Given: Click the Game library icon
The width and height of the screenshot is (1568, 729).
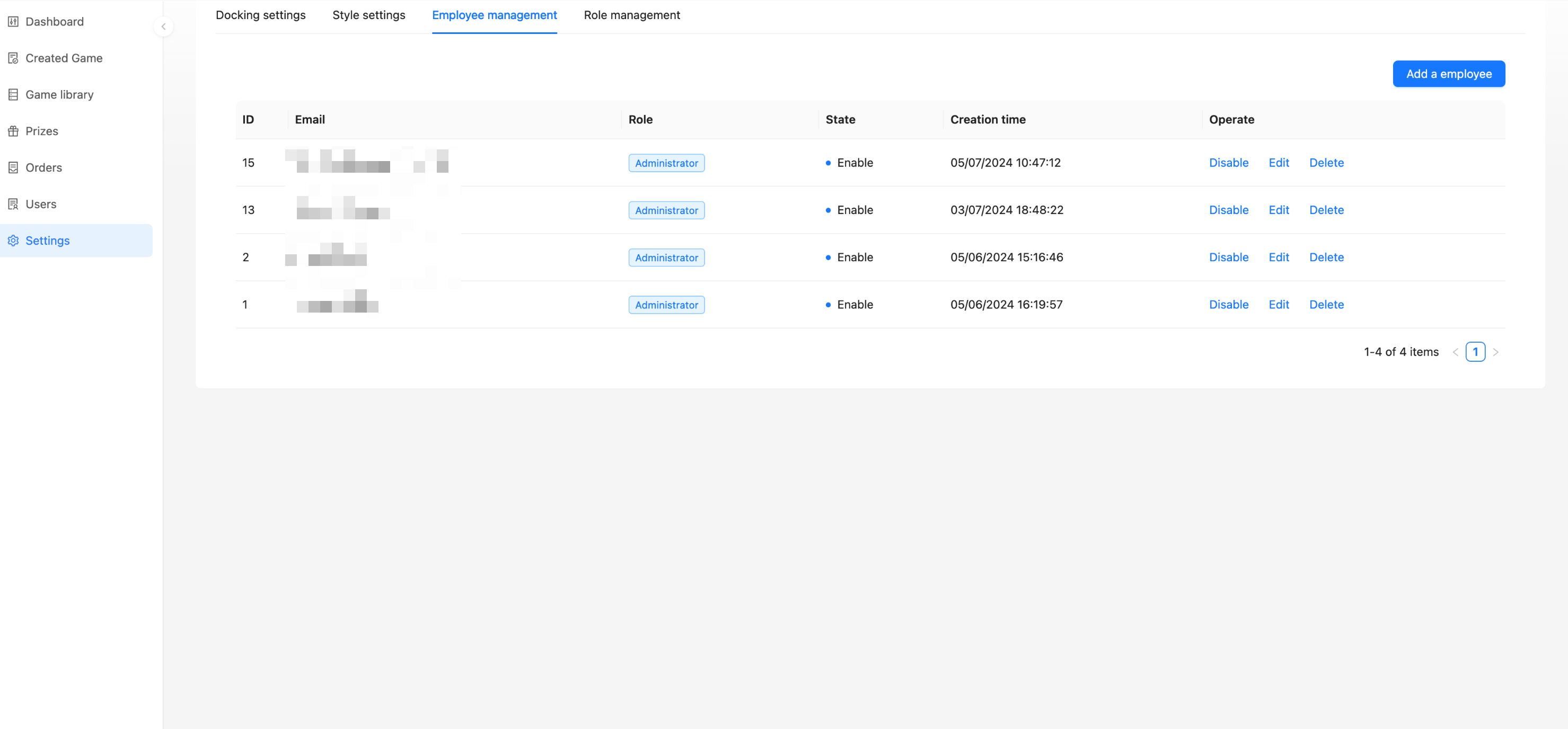Looking at the screenshot, I should point(13,94).
